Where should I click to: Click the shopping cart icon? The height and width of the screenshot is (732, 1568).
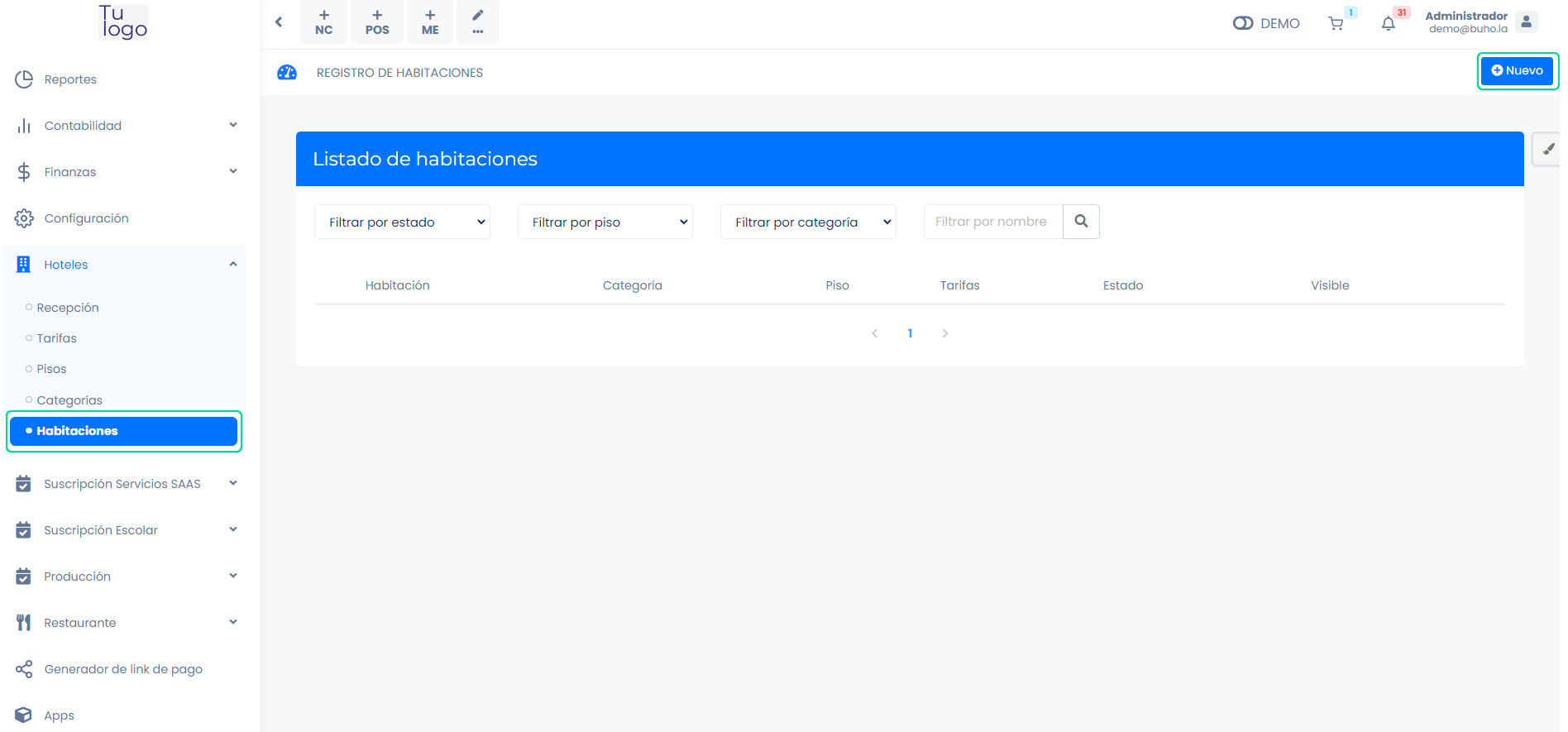(x=1335, y=24)
